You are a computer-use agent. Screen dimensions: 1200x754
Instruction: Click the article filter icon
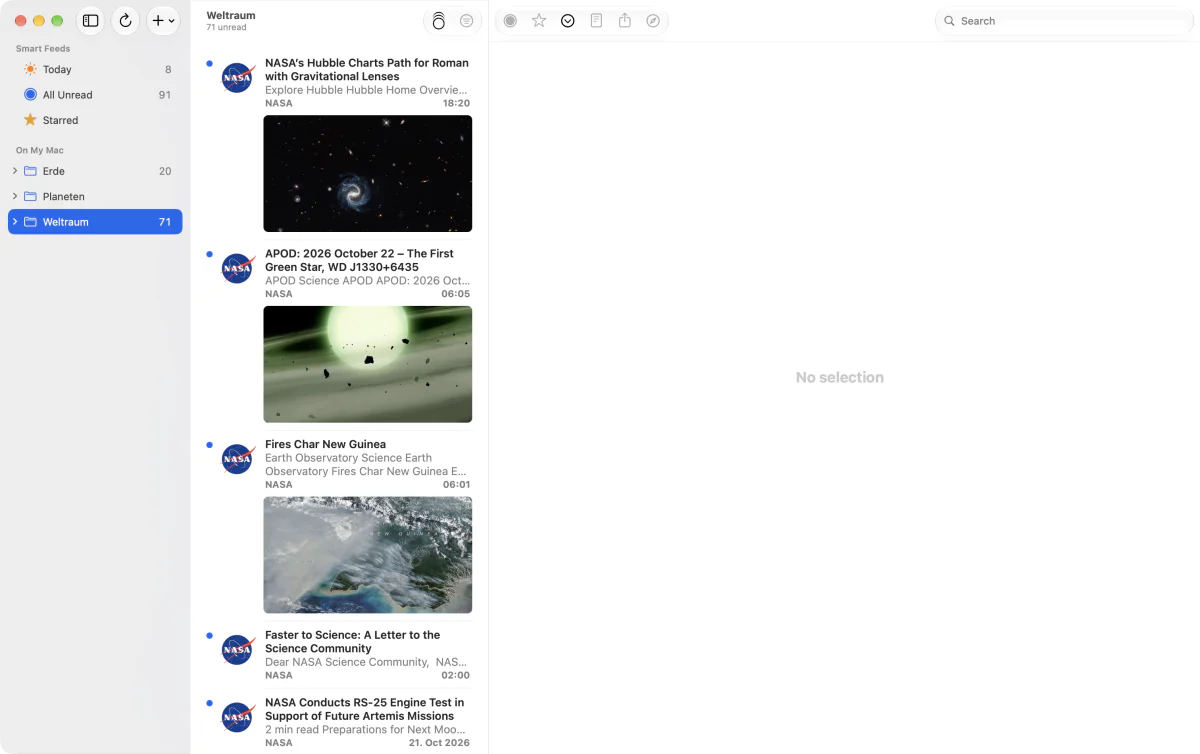(x=466, y=21)
